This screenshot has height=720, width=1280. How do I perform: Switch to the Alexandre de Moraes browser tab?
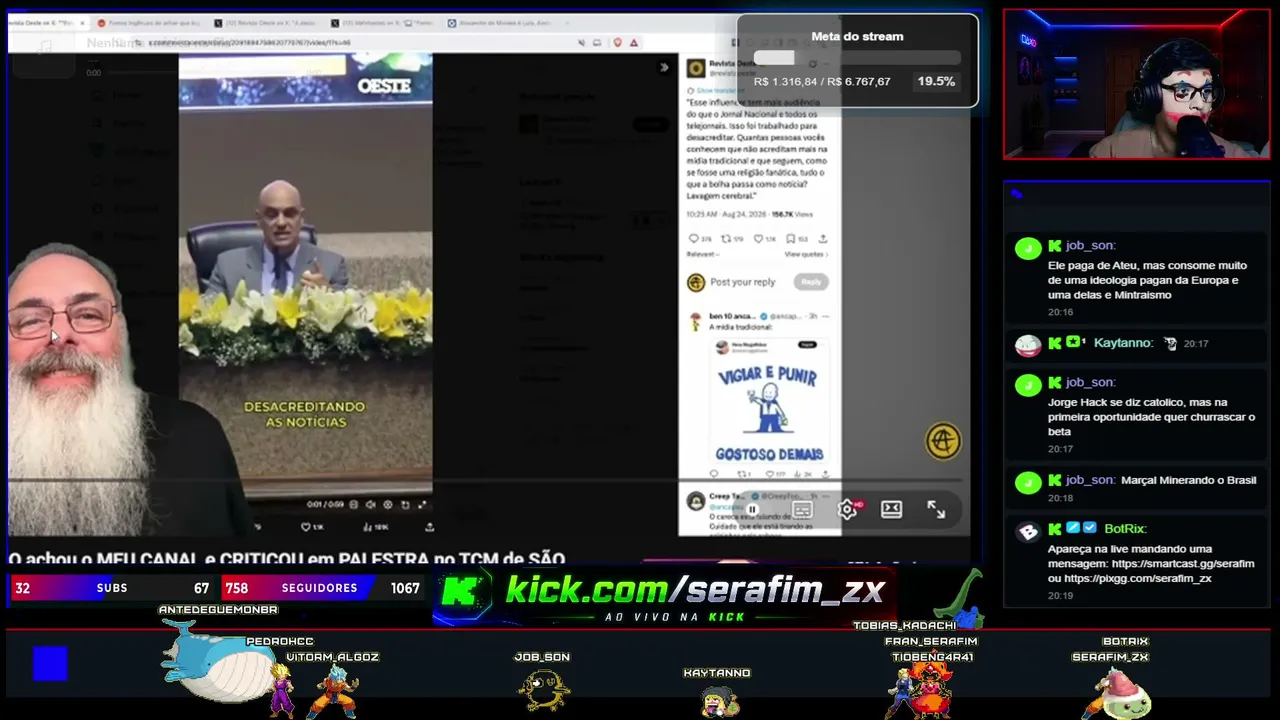click(x=499, y=23)
